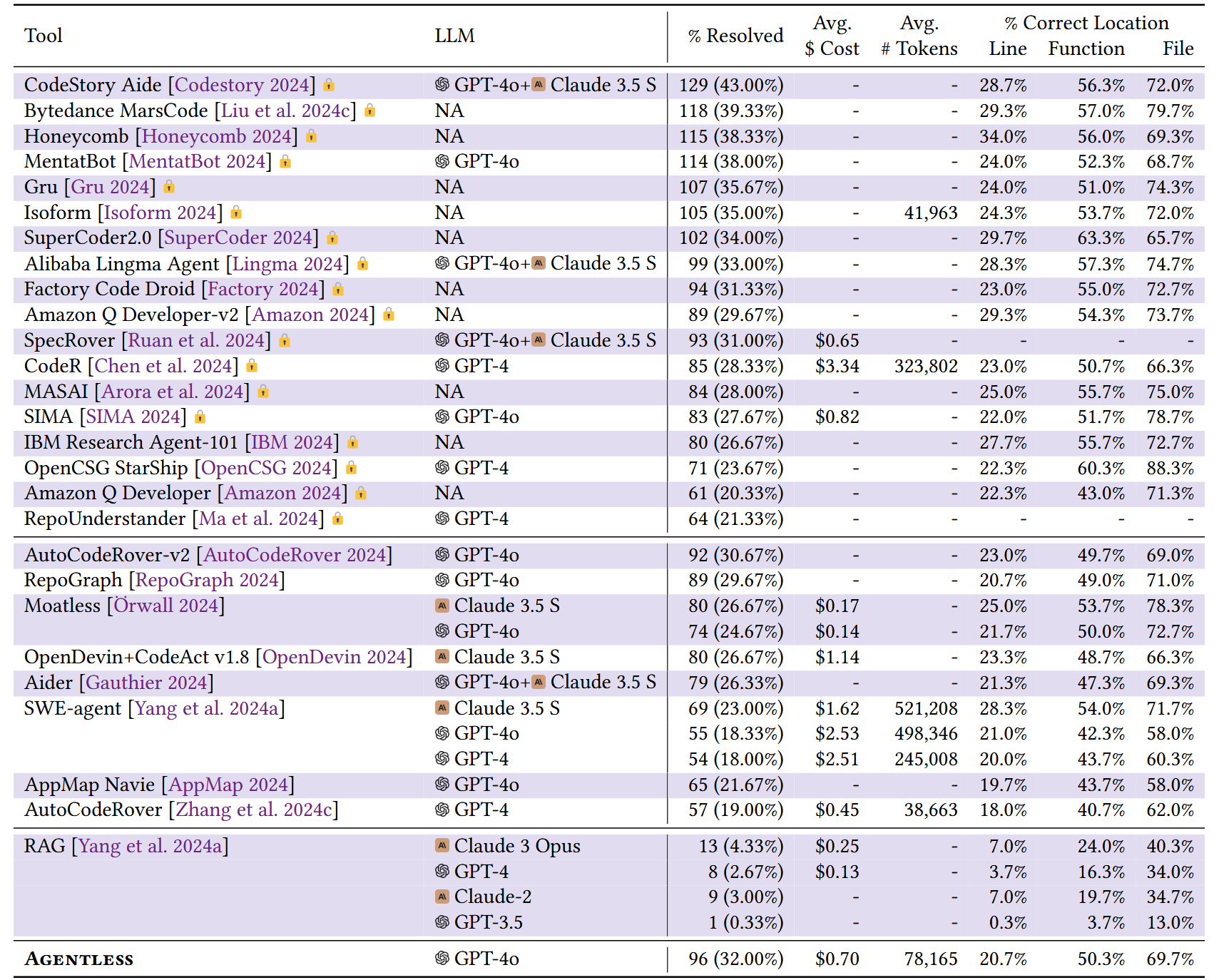The width and height of the screenshot is (1214, 980).
Task: Open the Factory 2024 citation link
Action: pyautogui.click(x=263, y=289)
